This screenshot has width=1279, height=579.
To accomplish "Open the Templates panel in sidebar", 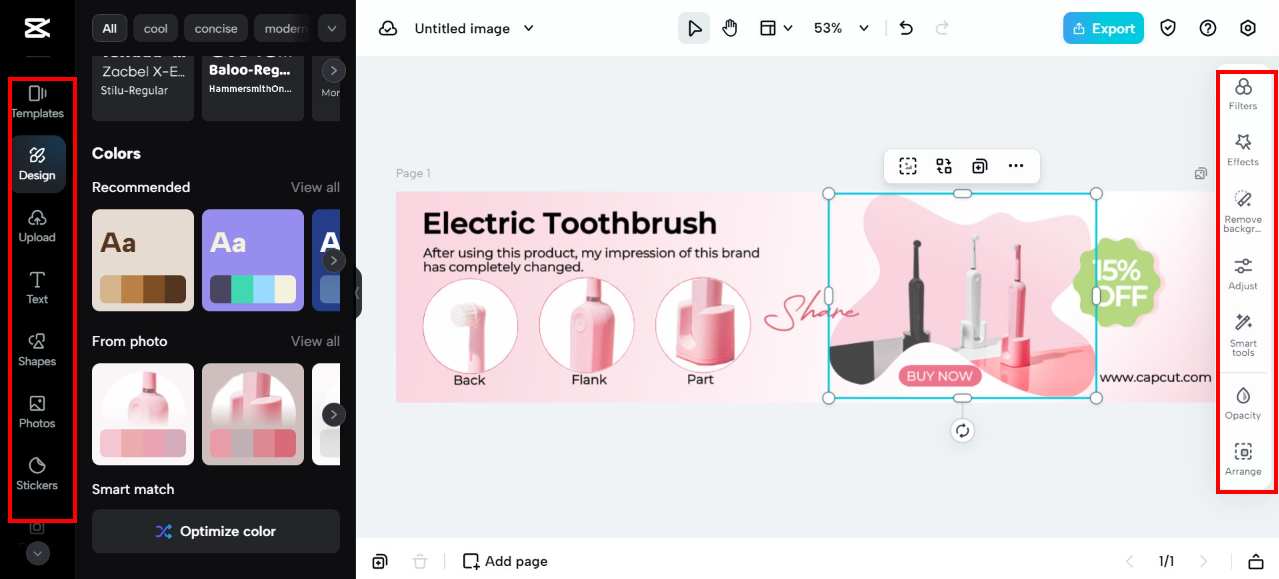I will coord(37,102).
